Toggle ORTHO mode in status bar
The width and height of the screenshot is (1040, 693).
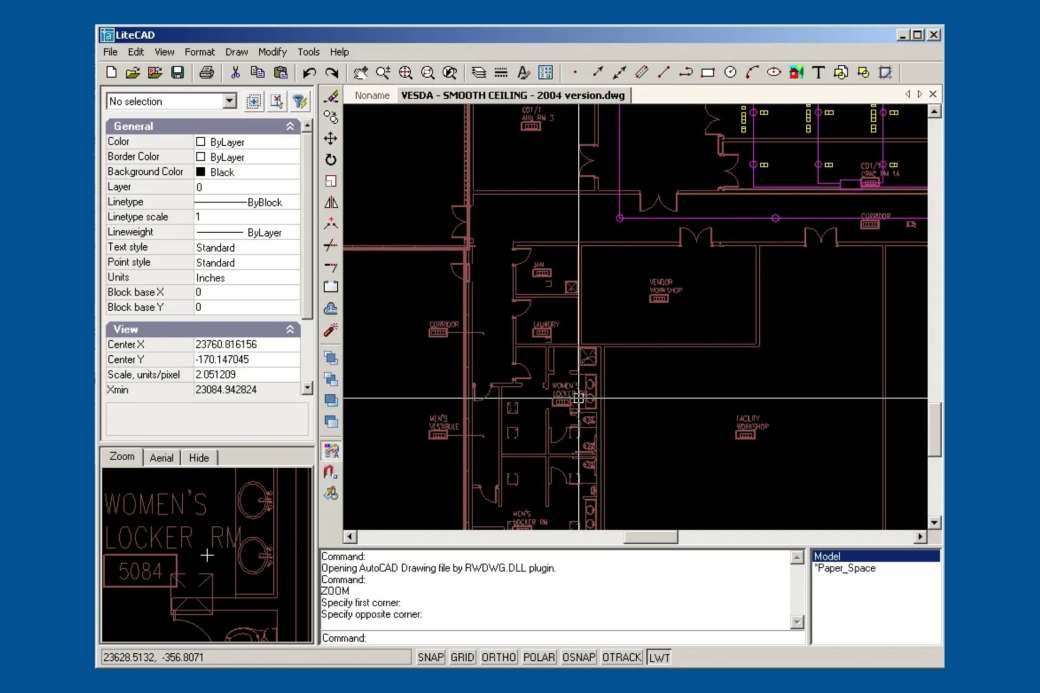499,657
